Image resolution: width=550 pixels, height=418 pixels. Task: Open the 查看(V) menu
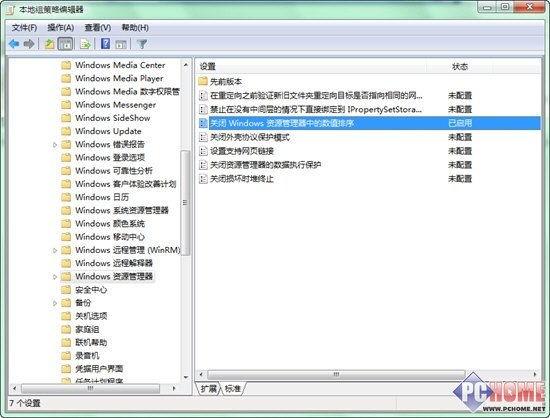(x=98, y=28)
